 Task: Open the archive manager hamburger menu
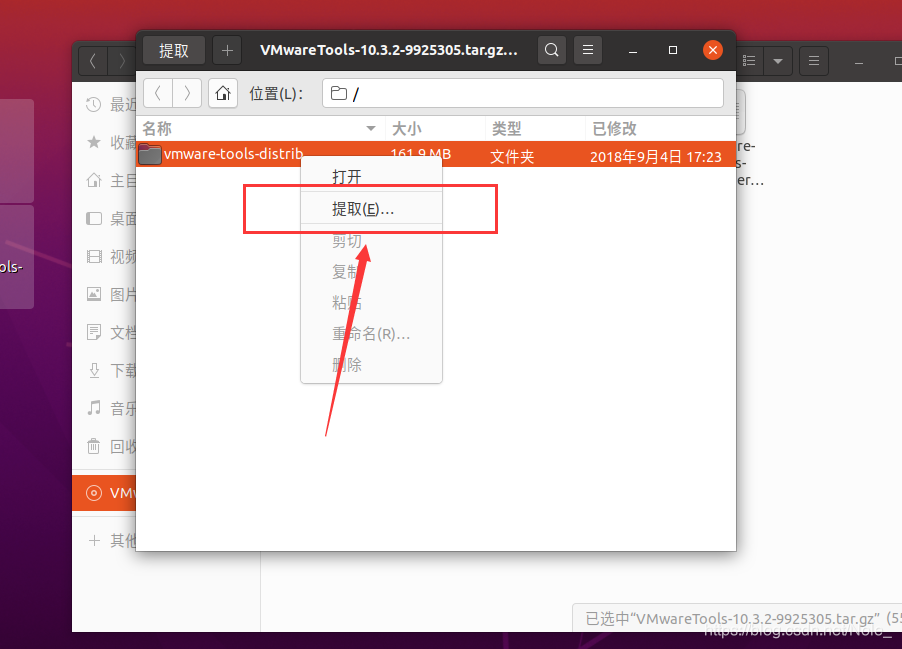click(588, 50)
